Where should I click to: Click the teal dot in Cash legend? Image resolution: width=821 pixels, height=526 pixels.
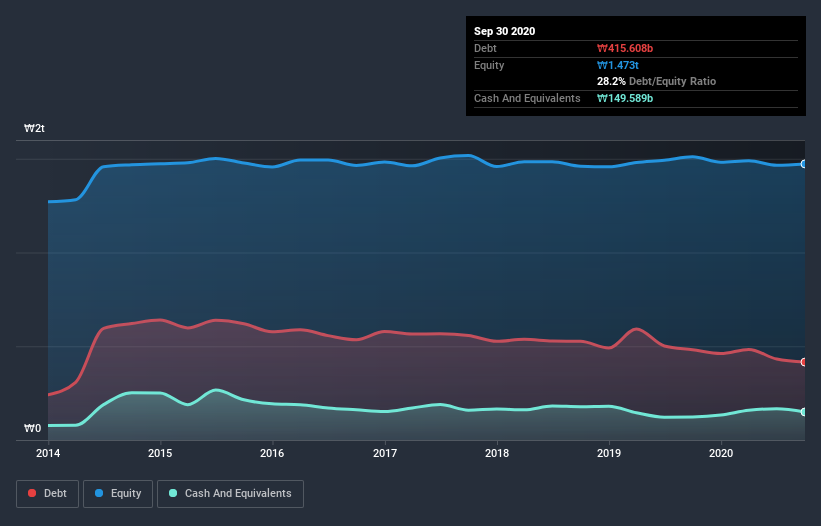click(173, 493)
